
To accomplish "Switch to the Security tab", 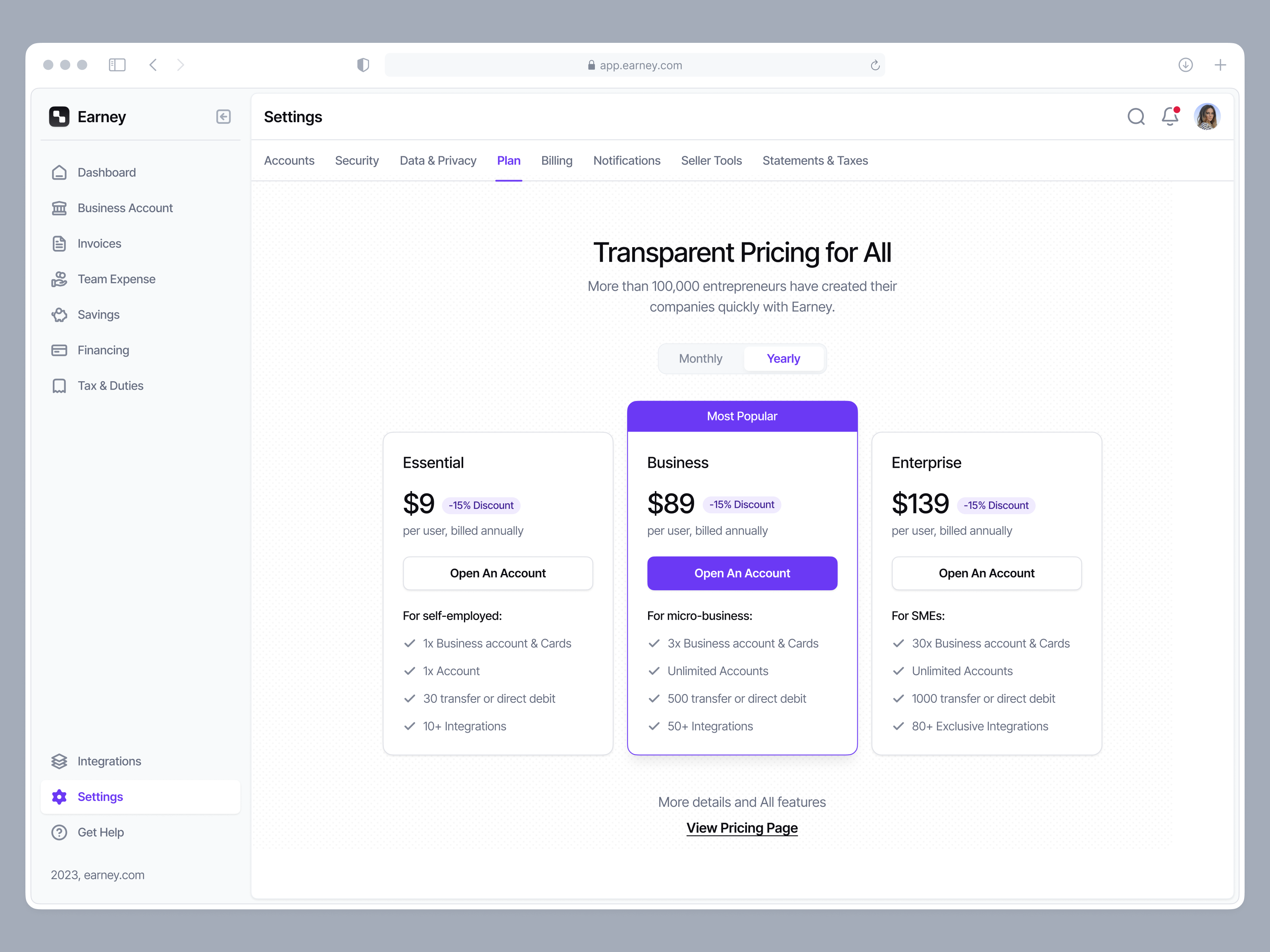I will click(x=357, y=161).
